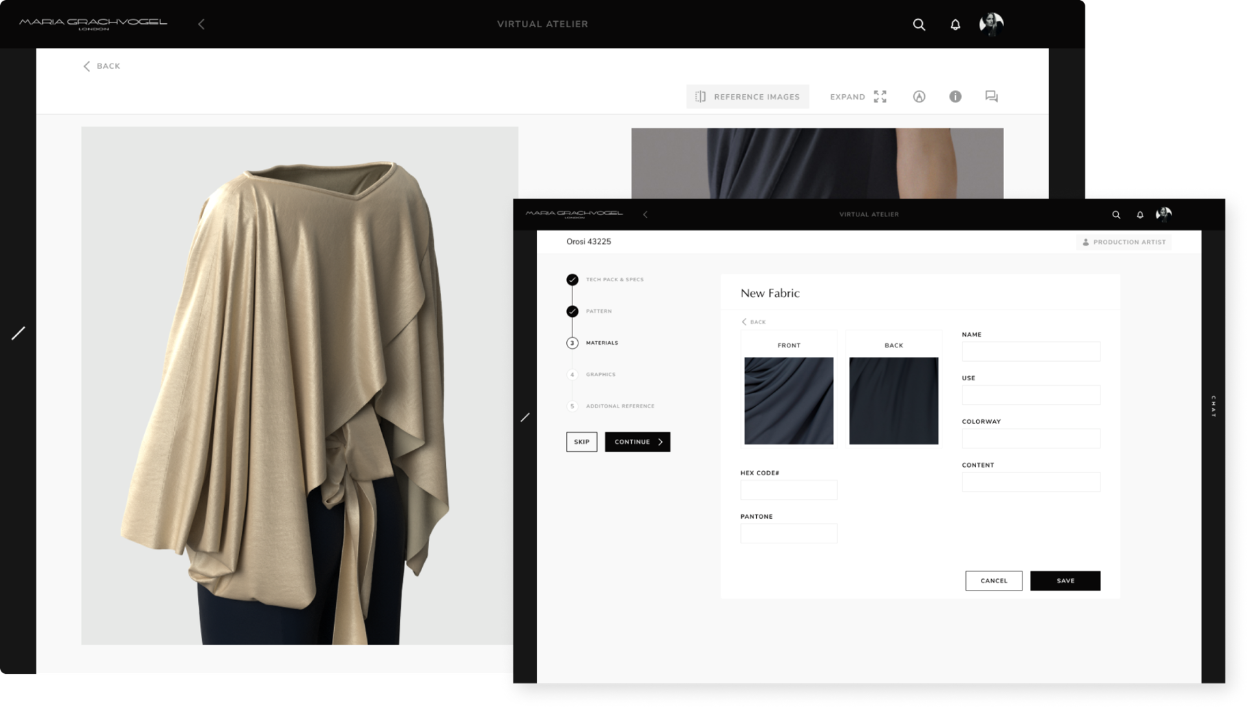
Task: Click the search icon in the back window header
Action: [x=918, y=25]
